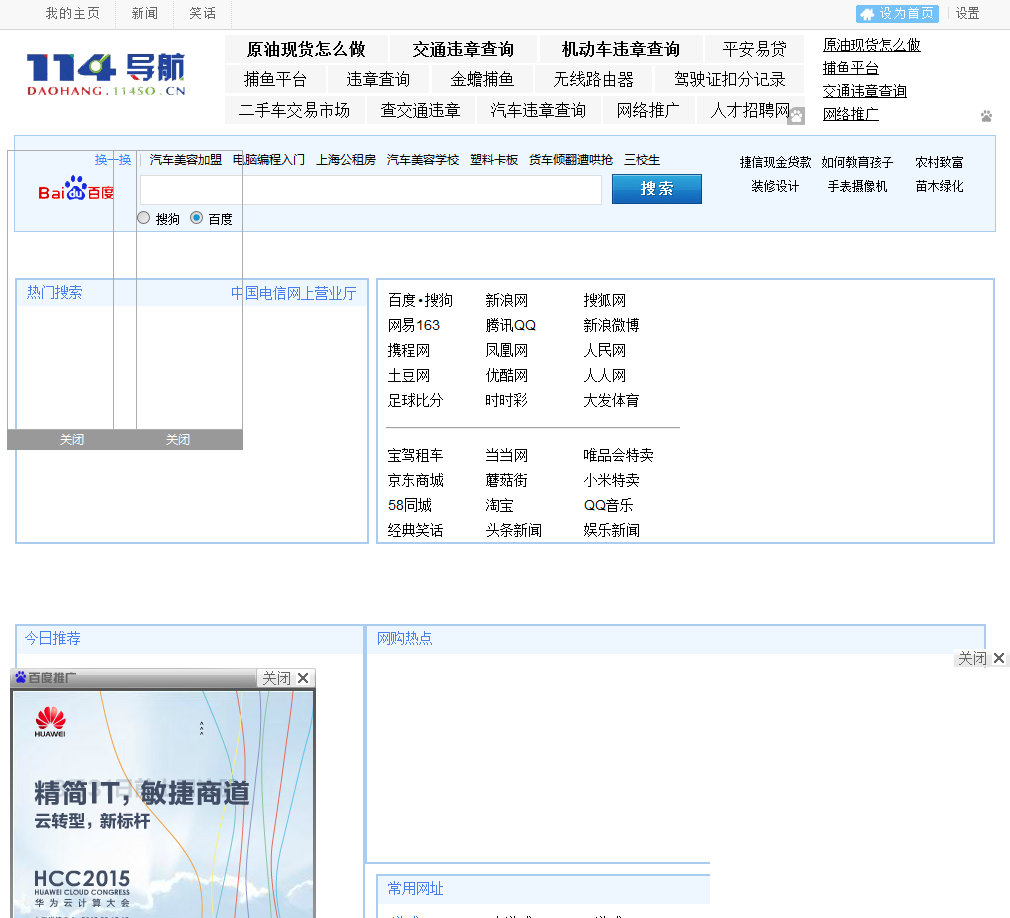Open 腾讯QQ site link
This screenshot has height=918, width=1010.
click(510, 325)
